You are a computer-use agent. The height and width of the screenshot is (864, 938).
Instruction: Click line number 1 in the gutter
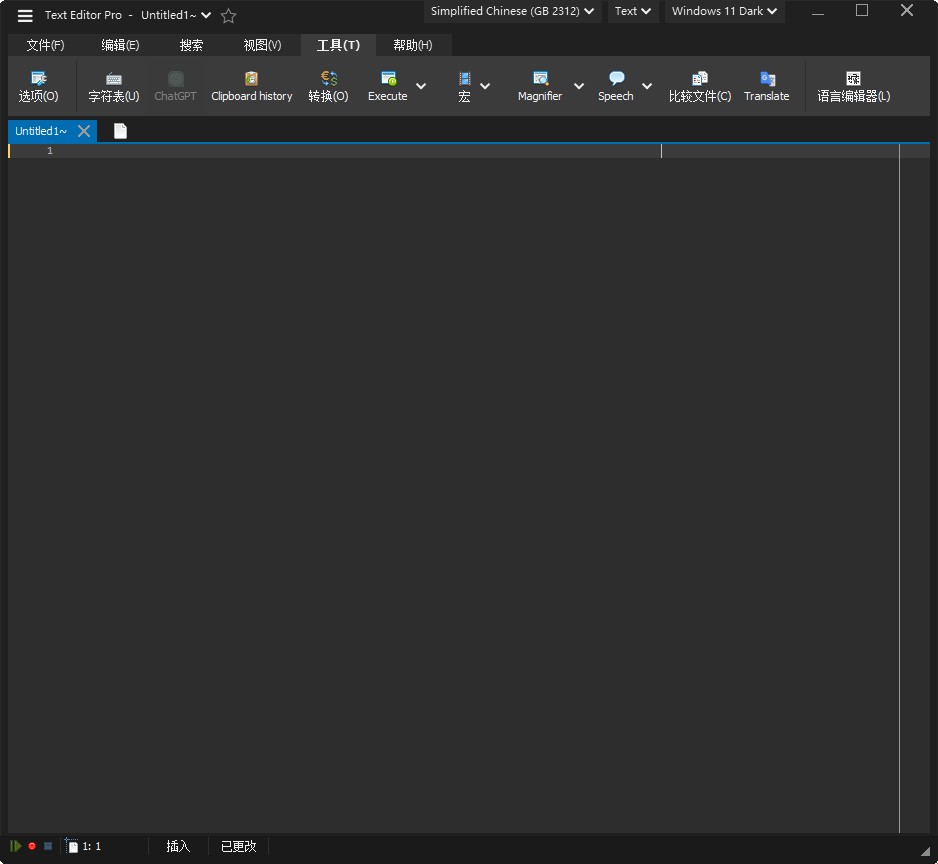coord(50,151)
